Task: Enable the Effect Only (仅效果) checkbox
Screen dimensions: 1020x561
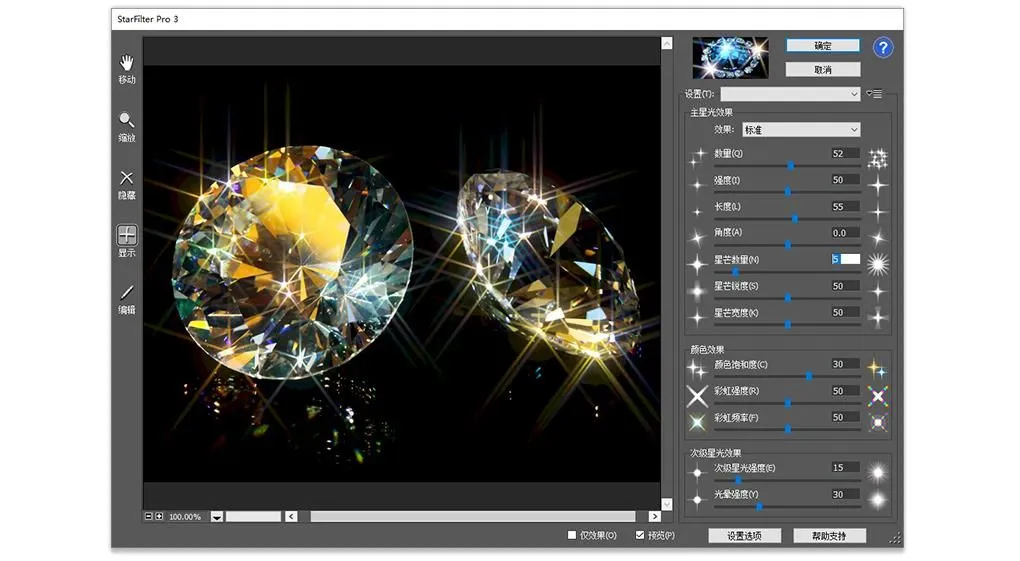Action: [x=572, y=535]
